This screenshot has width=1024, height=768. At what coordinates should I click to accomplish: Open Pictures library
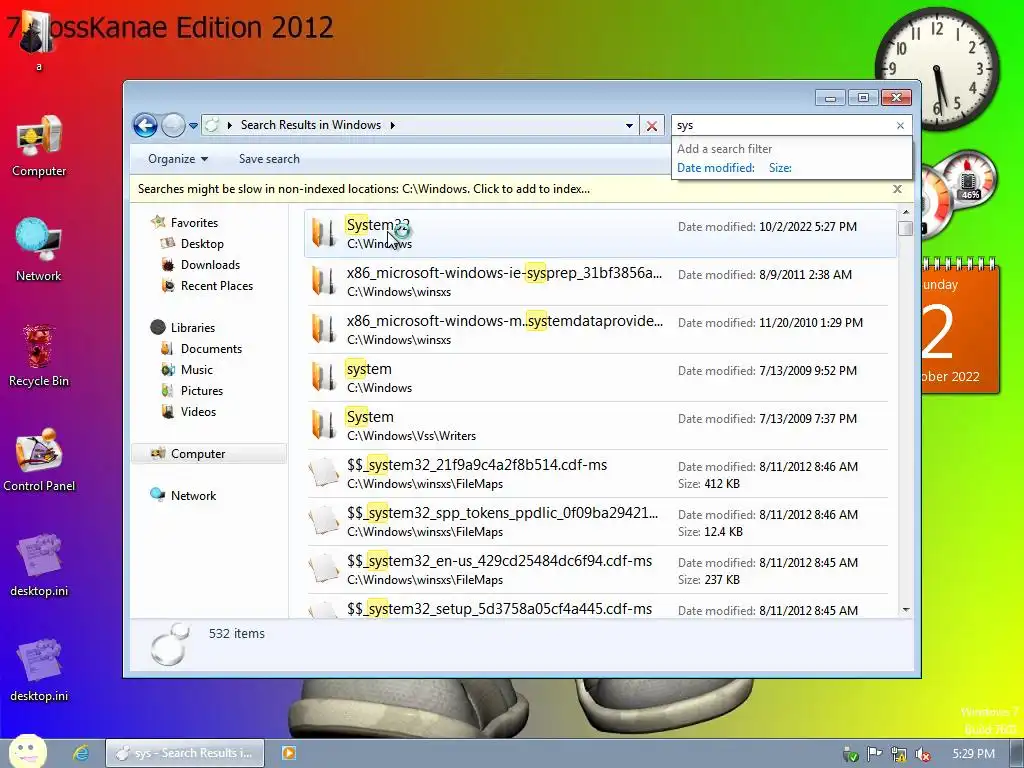point(202,391)
